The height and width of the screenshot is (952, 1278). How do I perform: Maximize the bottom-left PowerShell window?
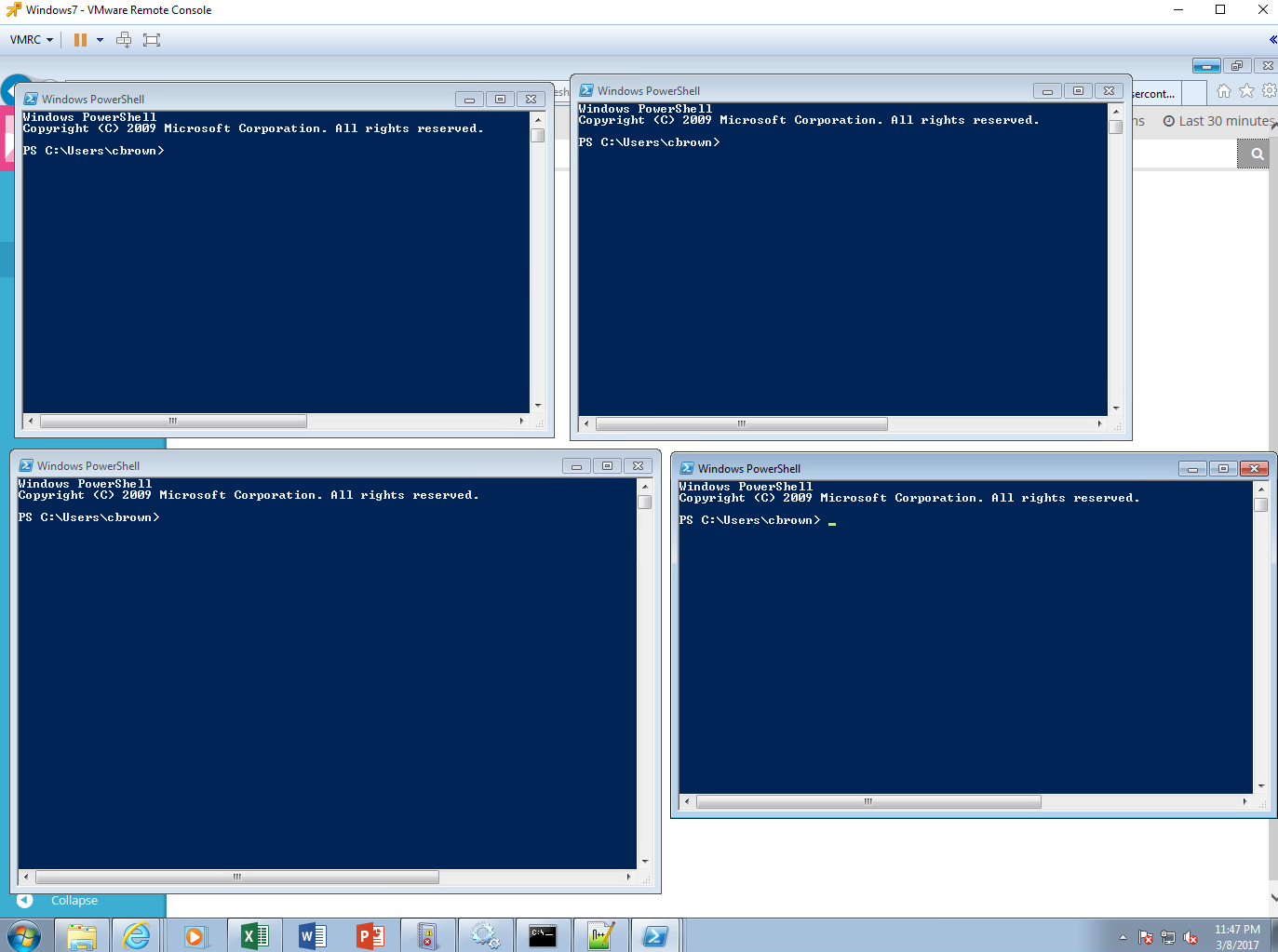[607, 466]
